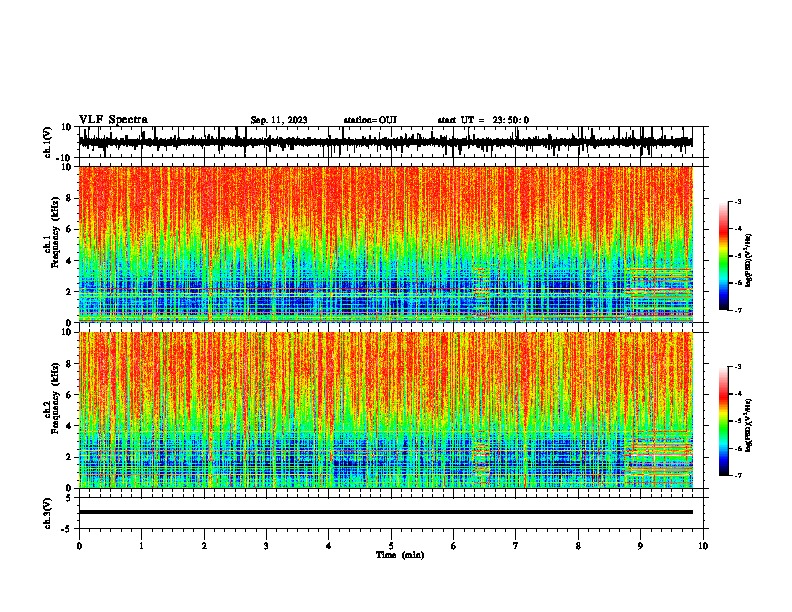Click the "station=OUI" header label
Viewport: 792px width, 612px height.
370,120
